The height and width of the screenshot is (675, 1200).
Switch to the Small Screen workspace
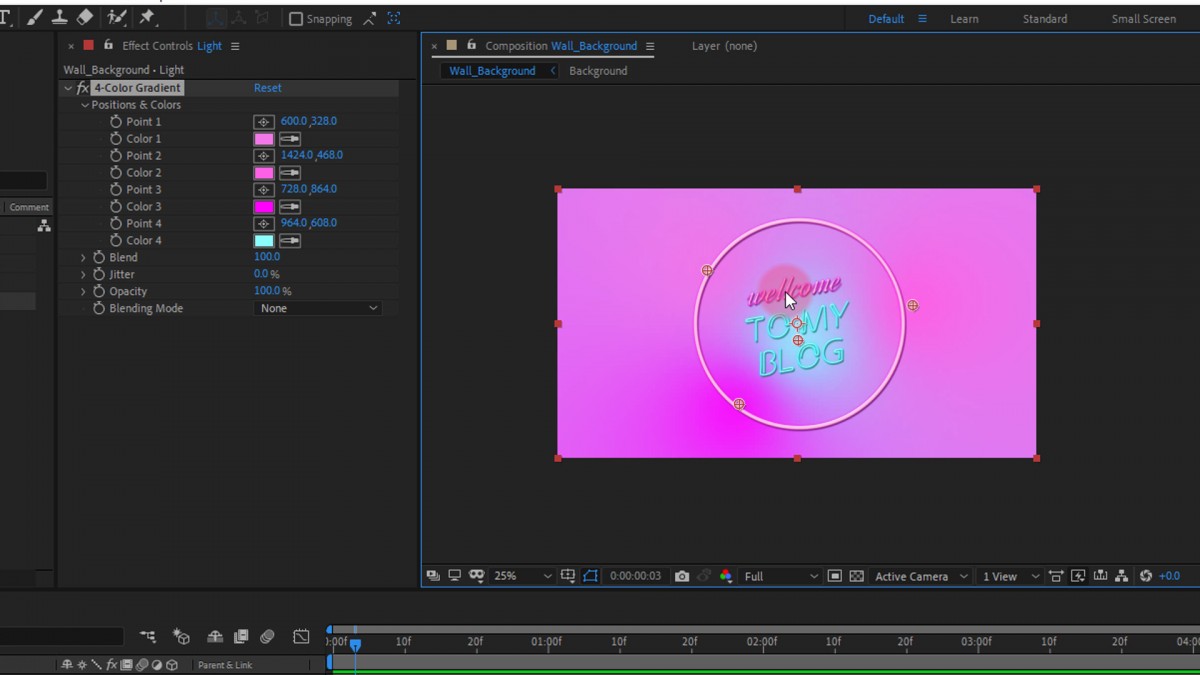coord(1144,19)
